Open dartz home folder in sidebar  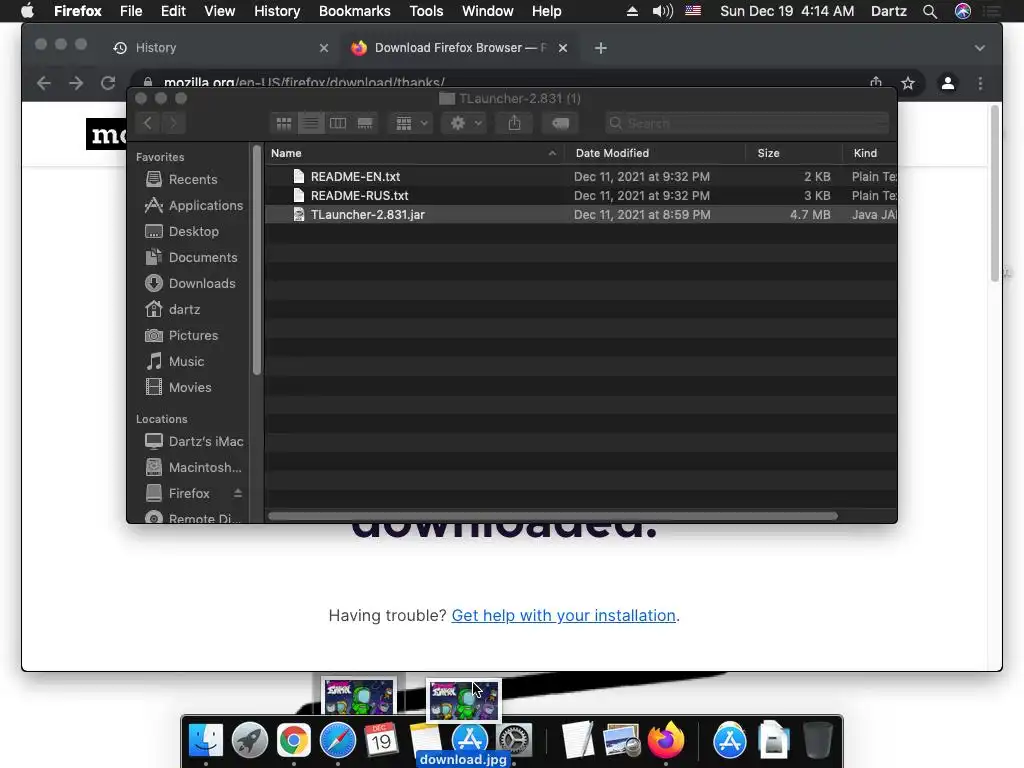point(172,309)
